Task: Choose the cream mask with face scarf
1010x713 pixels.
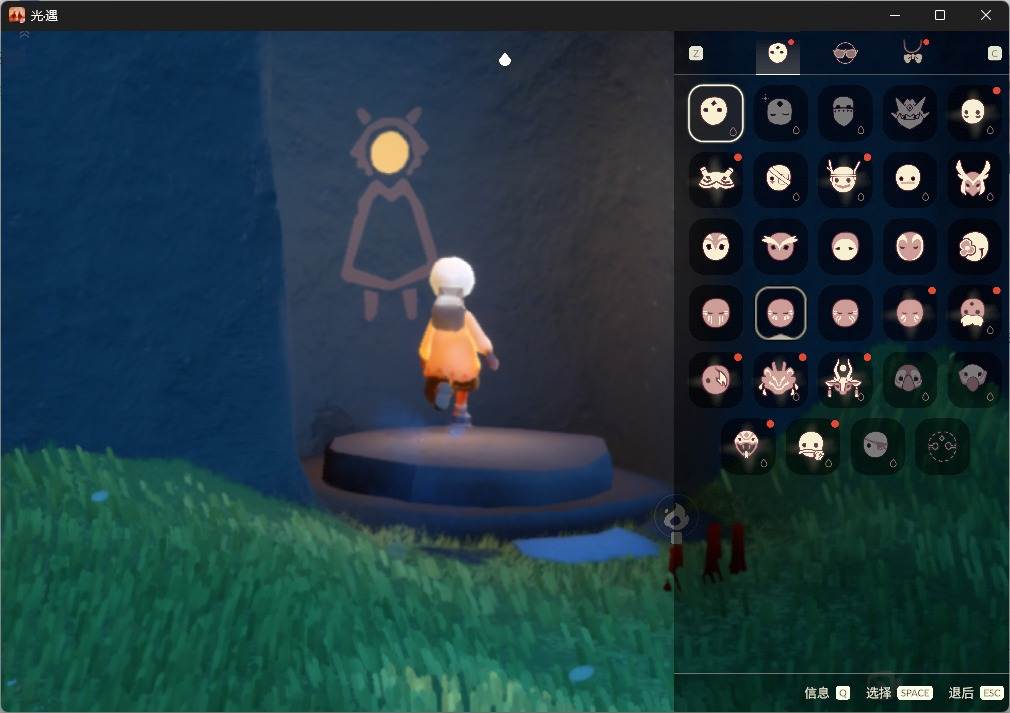Action: [x=812, y=446]
